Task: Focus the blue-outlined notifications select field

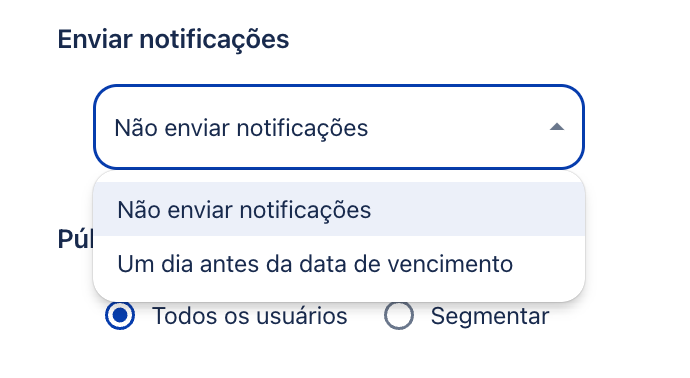Action: pyautogui.click(x=339, y=127)
